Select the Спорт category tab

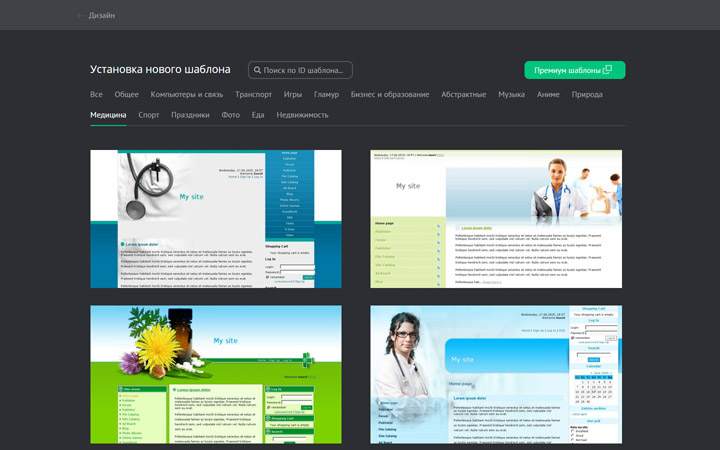click(149, 115)
